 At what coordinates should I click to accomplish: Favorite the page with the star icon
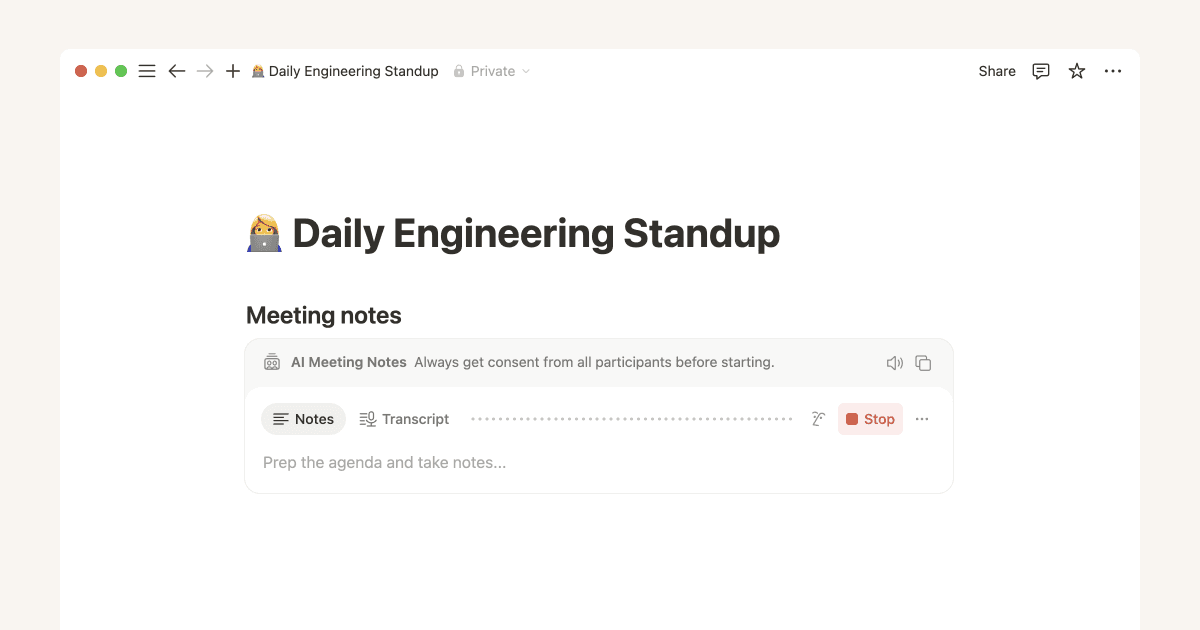click(x=1077, y=71)
